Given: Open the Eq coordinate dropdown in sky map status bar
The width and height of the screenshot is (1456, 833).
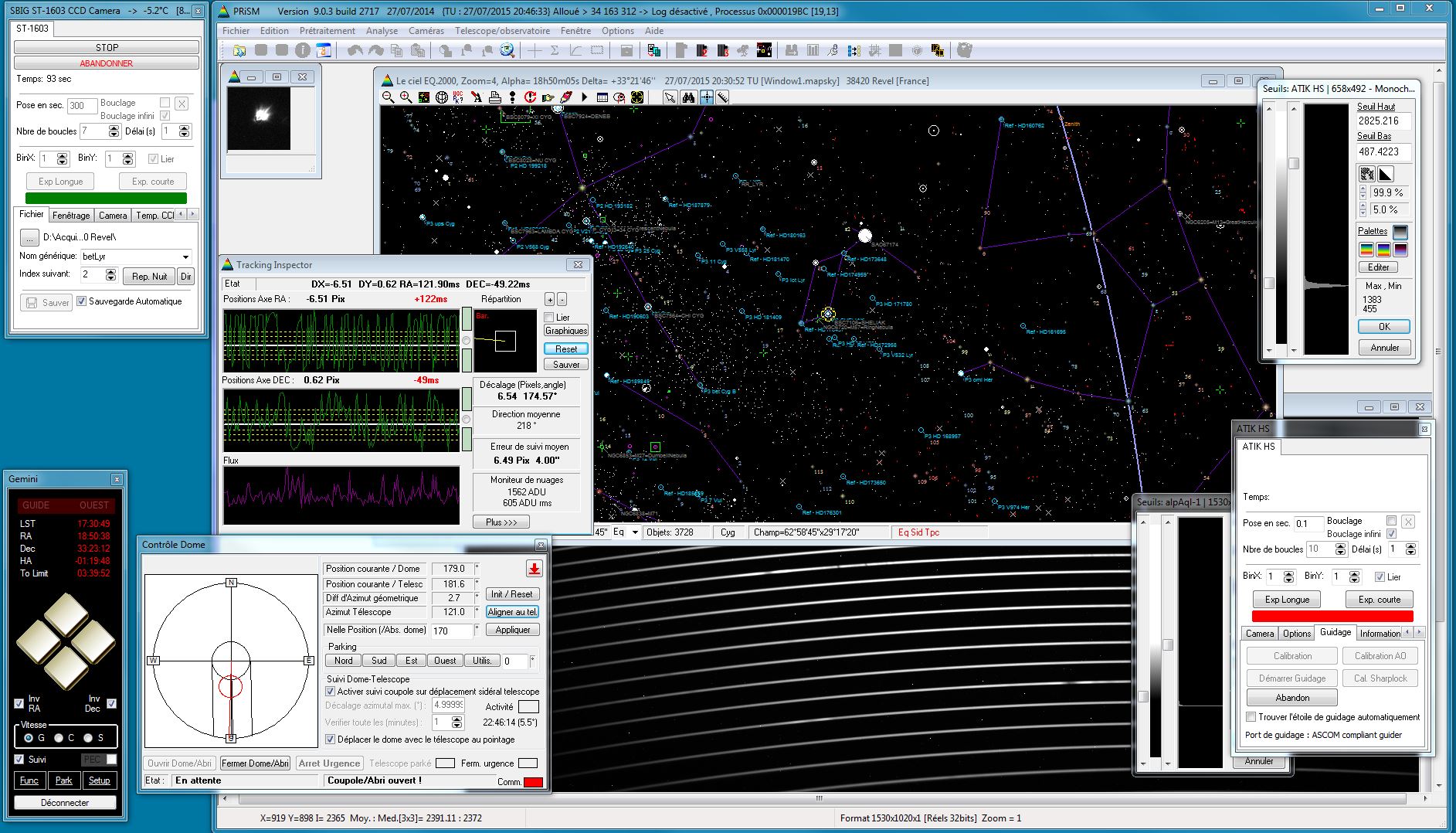Looking at the screenshot, I should point(636,532).
